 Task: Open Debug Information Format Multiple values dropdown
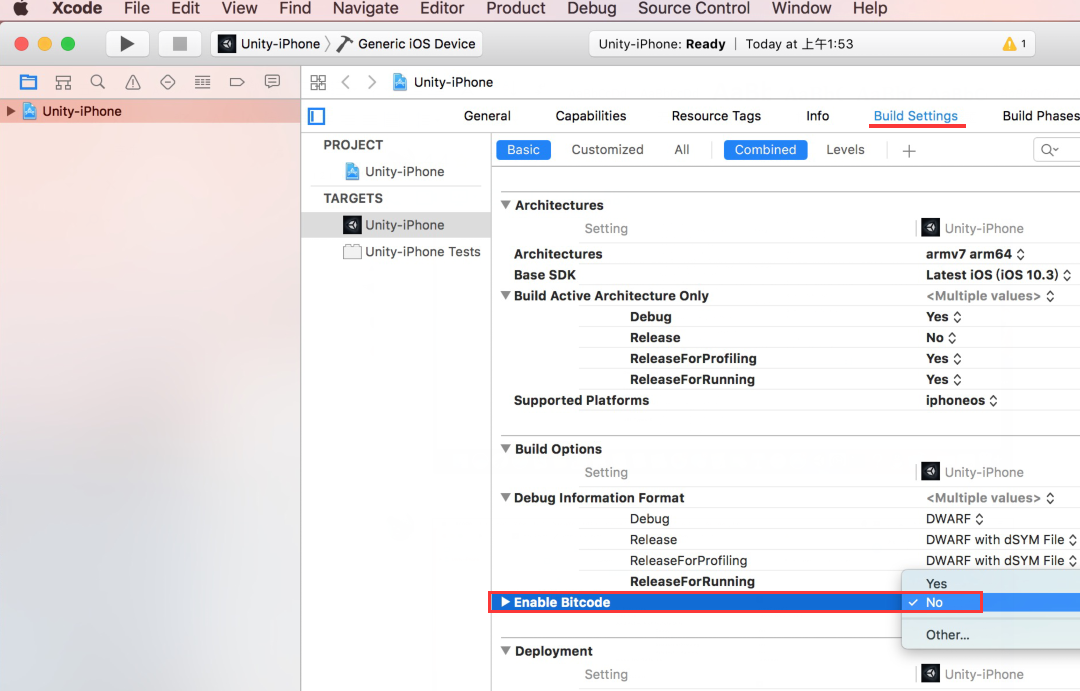[x=990, y=498]
